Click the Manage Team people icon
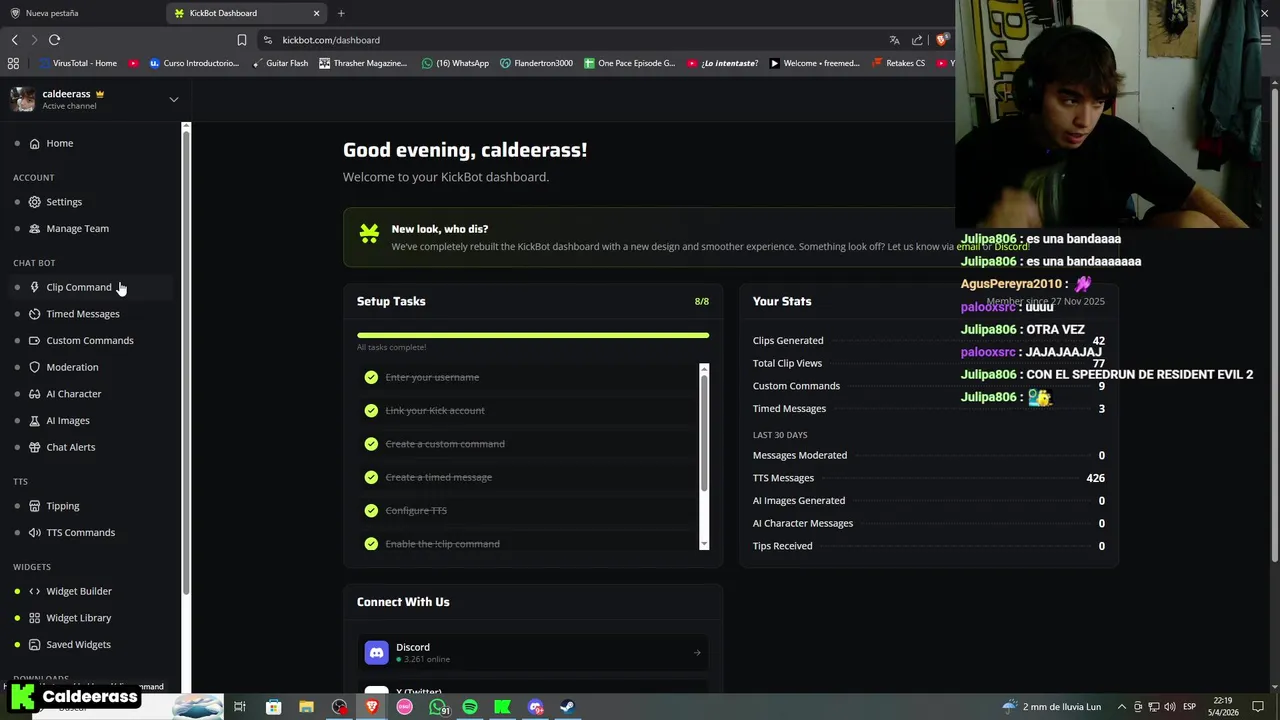Viewport: 1280px width, 720px height. tap(34, 228)
